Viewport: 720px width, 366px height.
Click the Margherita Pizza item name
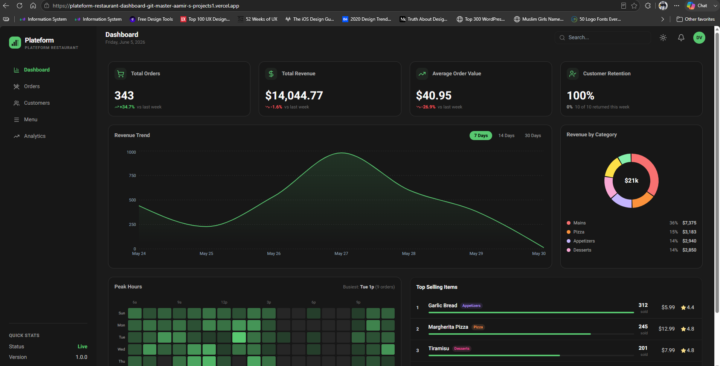[448, 327]
